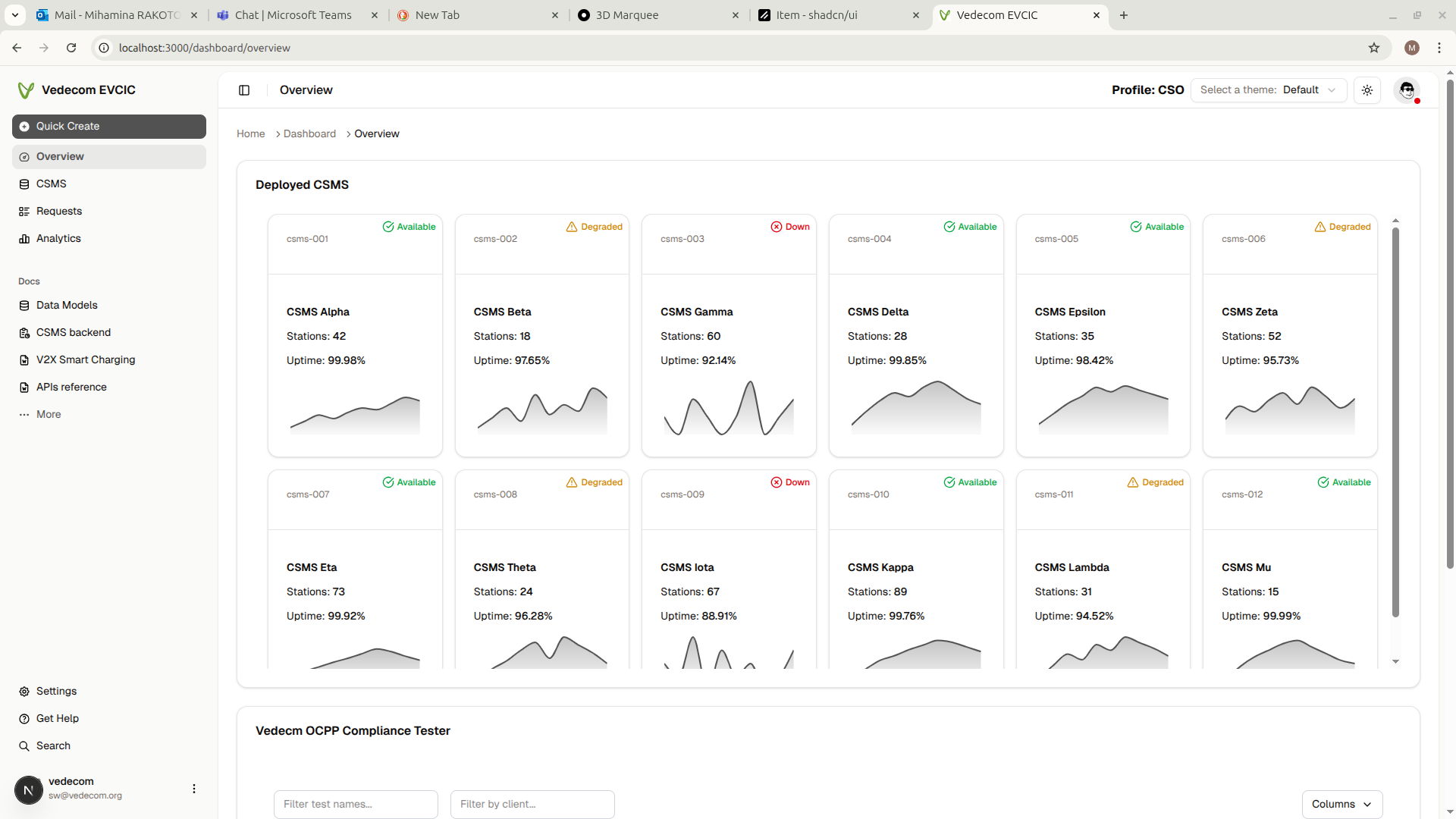This screenshot has height=819, width=1456.
Task: Expand the Columns dropdown
Action: coord(1341,805)
